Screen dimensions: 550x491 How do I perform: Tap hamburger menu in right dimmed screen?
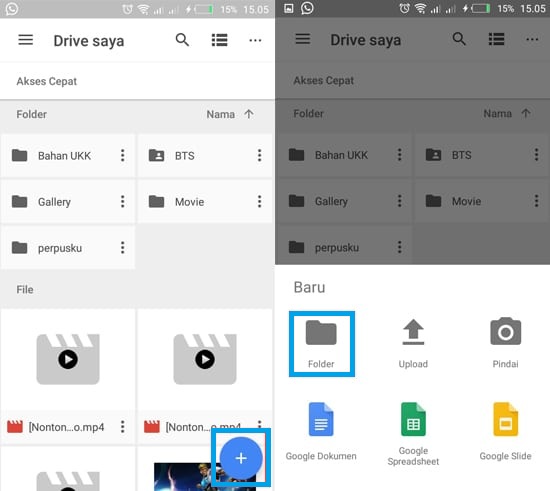[303, 39]
